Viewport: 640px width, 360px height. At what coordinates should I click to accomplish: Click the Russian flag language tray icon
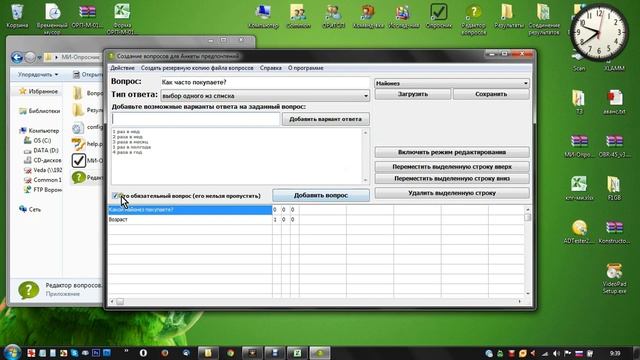pos(578,353)
